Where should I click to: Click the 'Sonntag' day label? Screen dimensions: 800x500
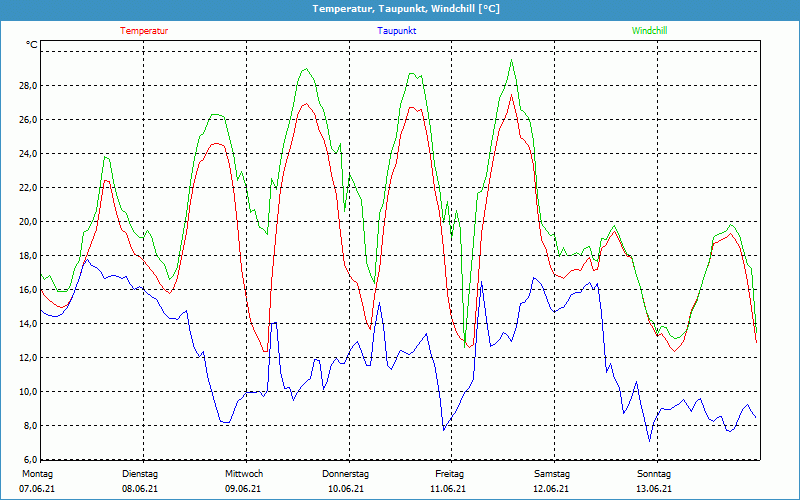[654, 474]
